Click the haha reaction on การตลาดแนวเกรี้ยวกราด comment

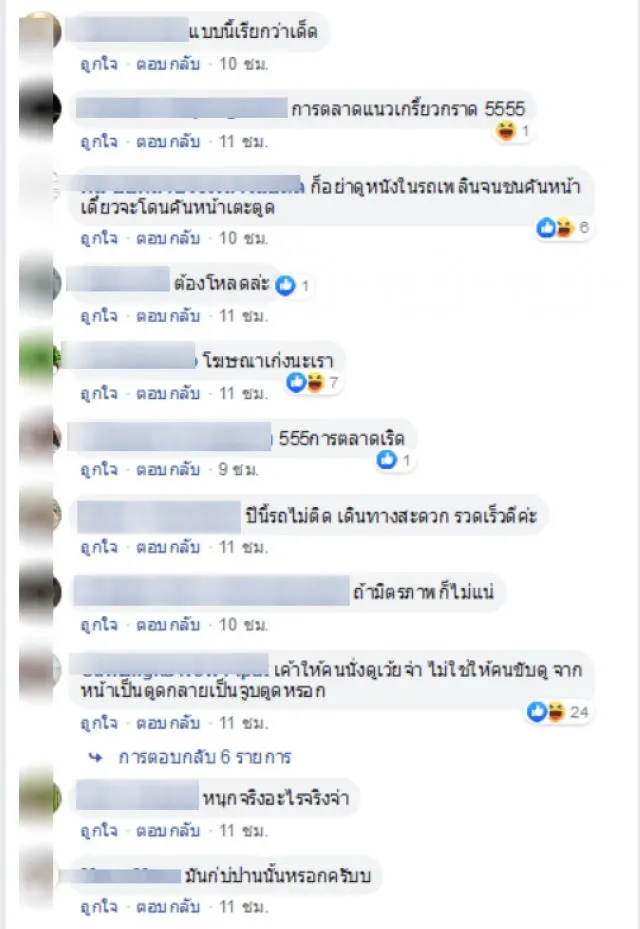506,130
